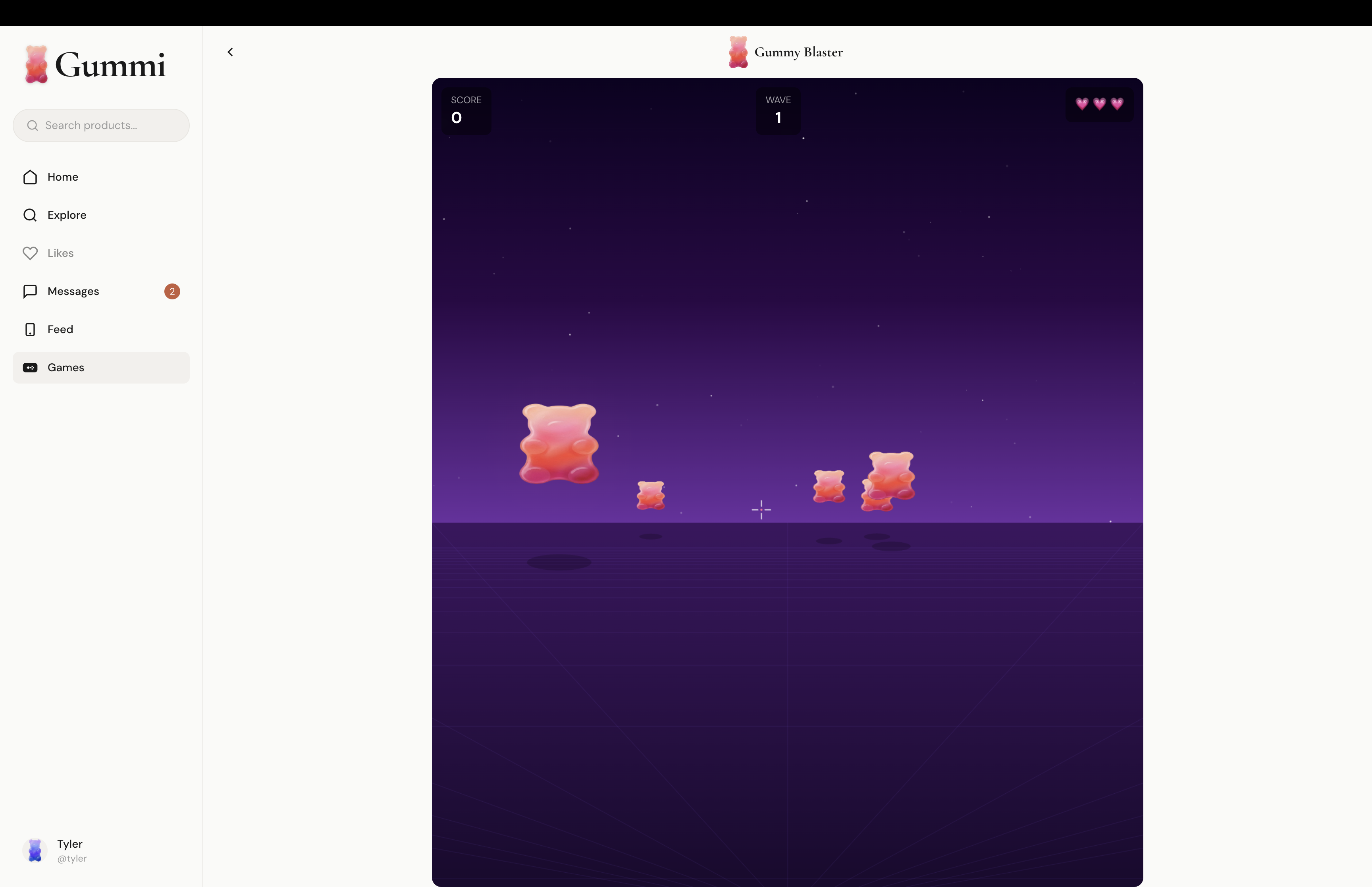Shoot the smallest gummy bear left of crosshair
This screenshot has width=1372, height=887.
pos(651,496)
